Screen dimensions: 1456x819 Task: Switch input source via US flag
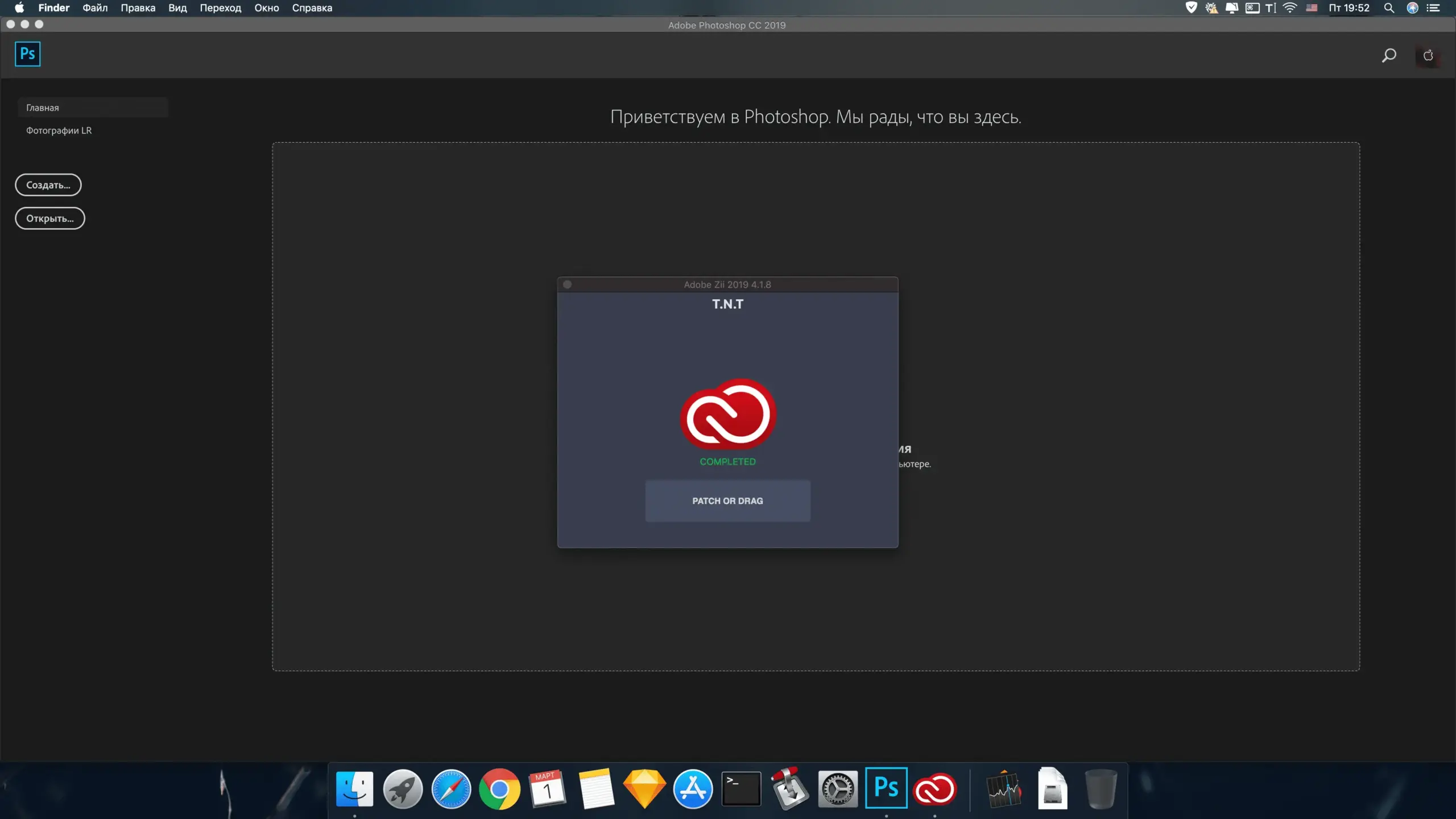(x=1312, y=8)
